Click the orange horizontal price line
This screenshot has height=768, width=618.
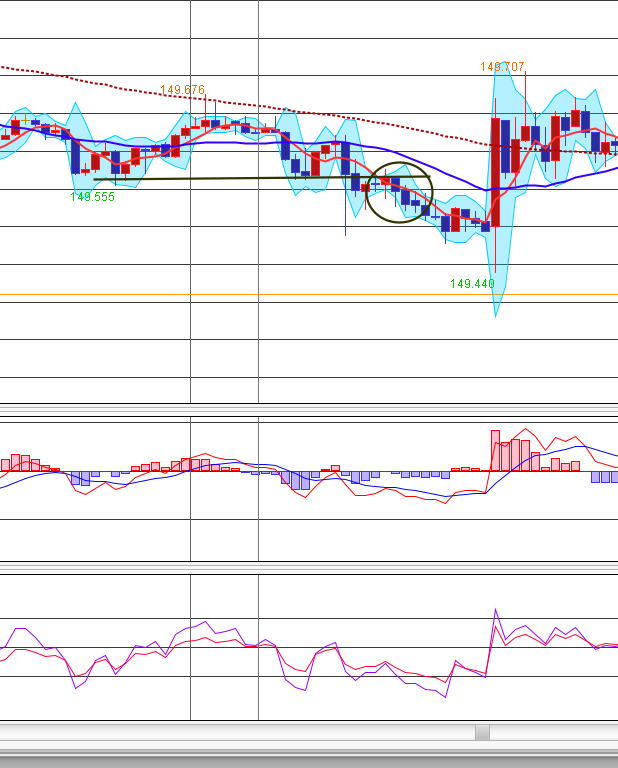(x=300, y=295)
